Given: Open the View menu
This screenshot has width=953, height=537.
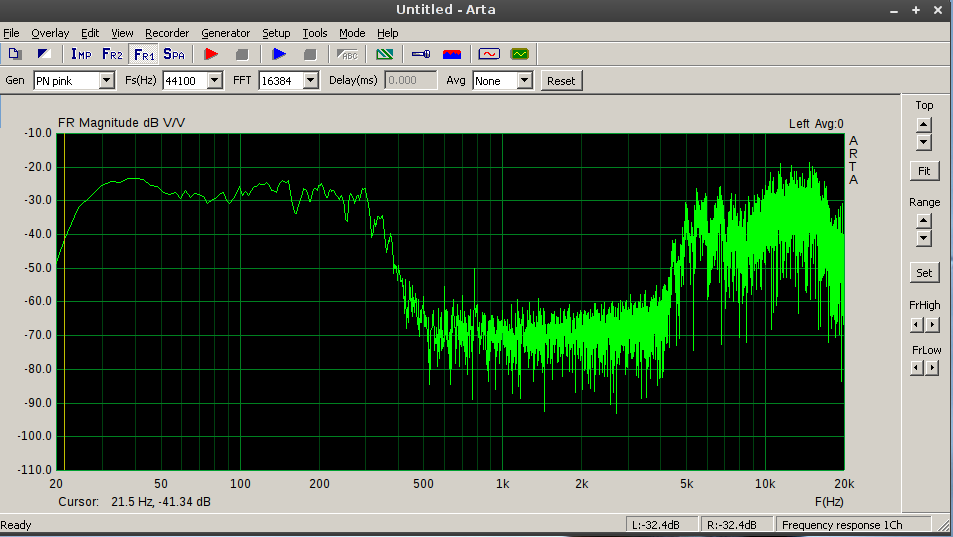Looking at the screenshot, I should click(x=122, y=33).
